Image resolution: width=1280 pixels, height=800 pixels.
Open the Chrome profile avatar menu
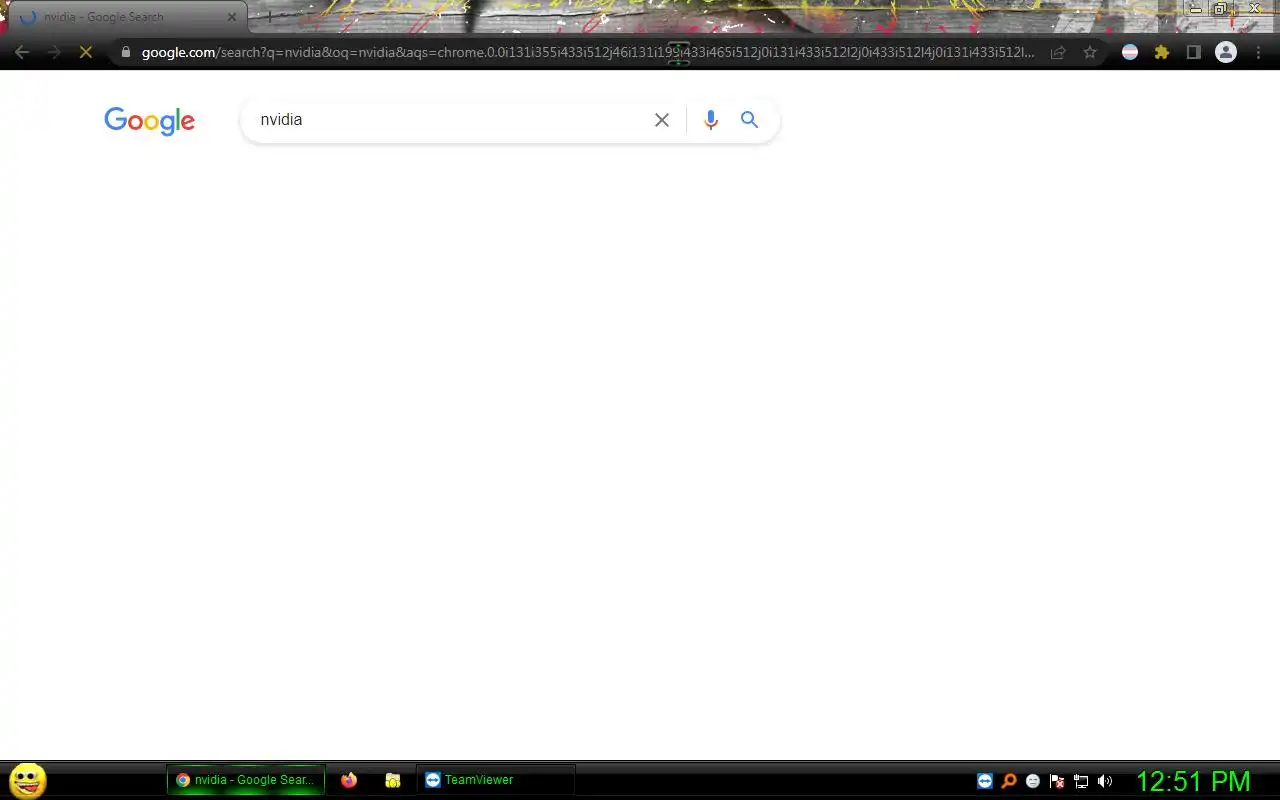(x=1226, y=52)
